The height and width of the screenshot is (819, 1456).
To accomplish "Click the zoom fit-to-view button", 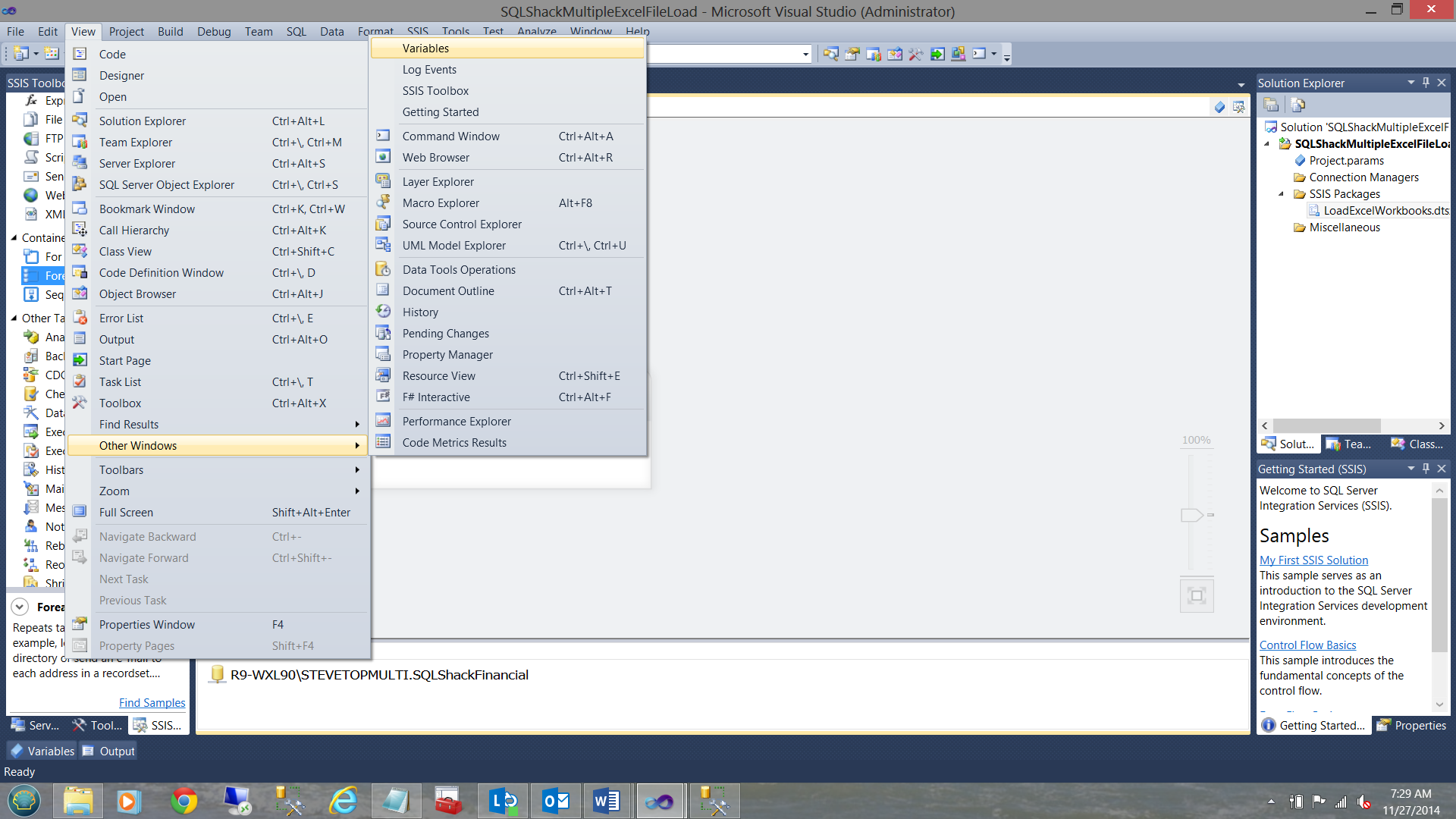I will point(1197,595).
